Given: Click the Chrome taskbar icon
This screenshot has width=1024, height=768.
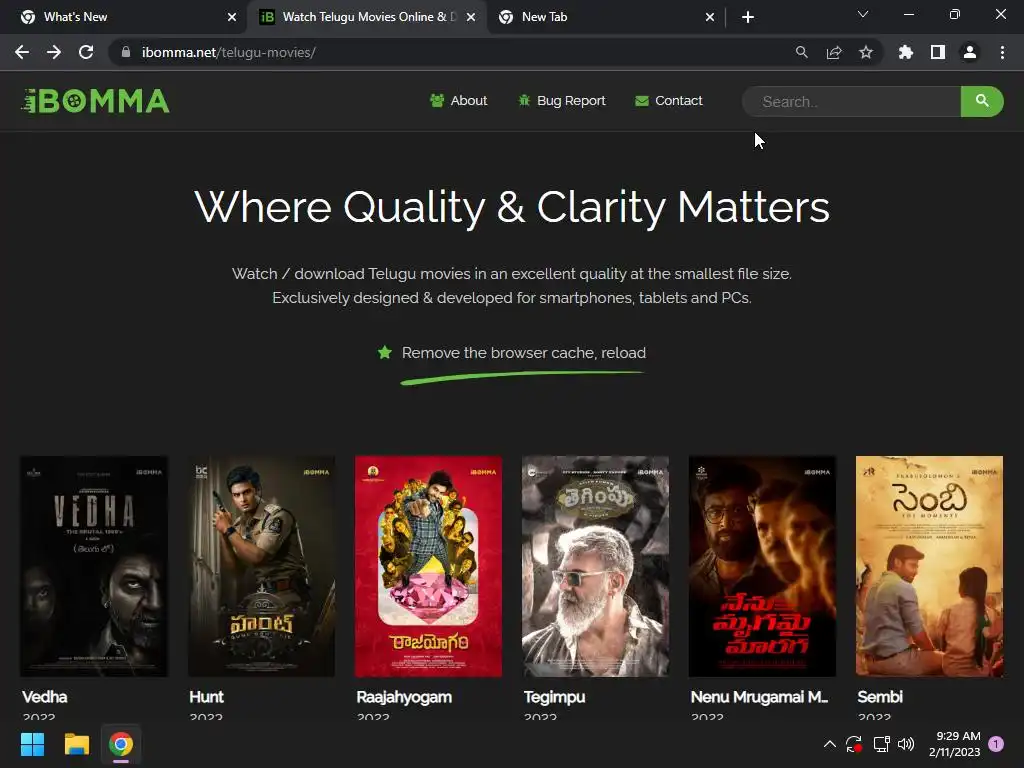Looking at the screenshot, I should [121, 744].
